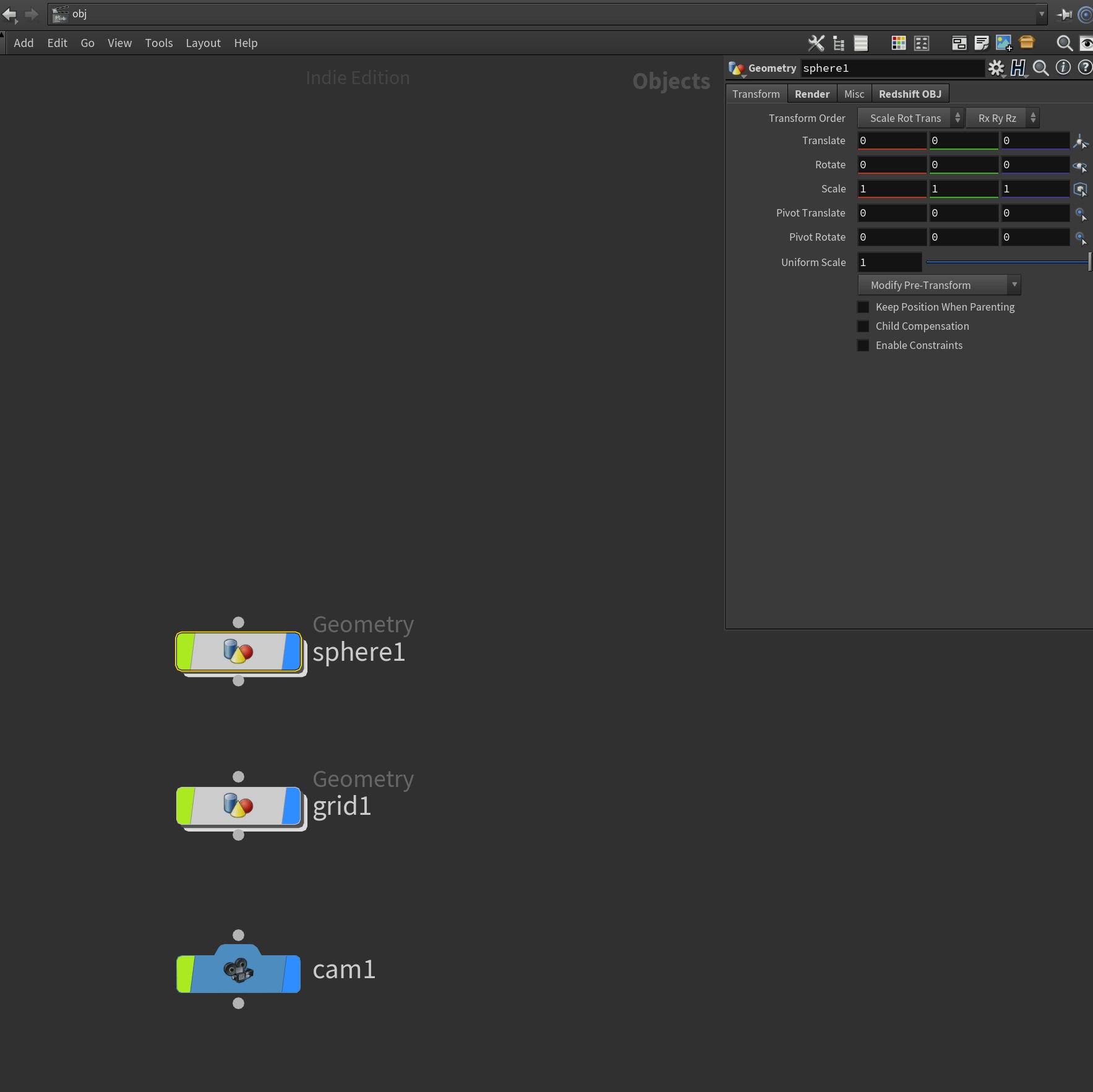Click the Uniform Scale value field
Image resolution: width=1093 pixels, height=1092 pixels.
tap(889, 262)
